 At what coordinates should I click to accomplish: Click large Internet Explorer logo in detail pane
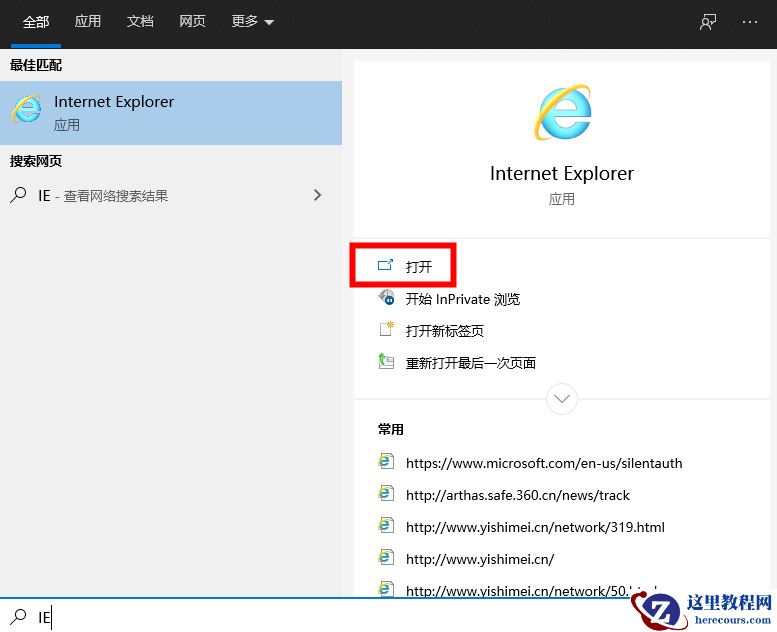click(x=562, y=113)
